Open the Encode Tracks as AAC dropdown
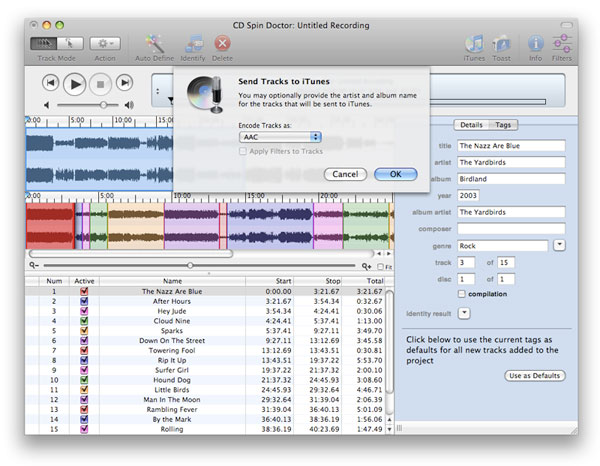 click(280, 137)
